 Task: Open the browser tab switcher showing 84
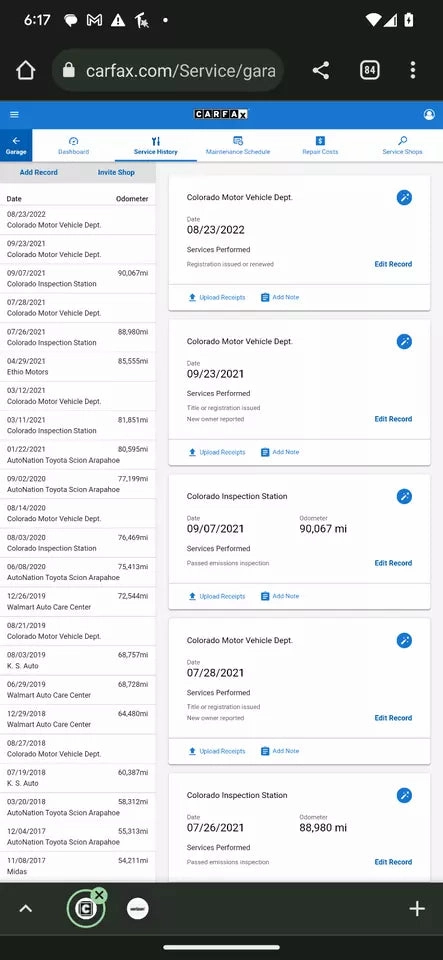click(369, 70)
